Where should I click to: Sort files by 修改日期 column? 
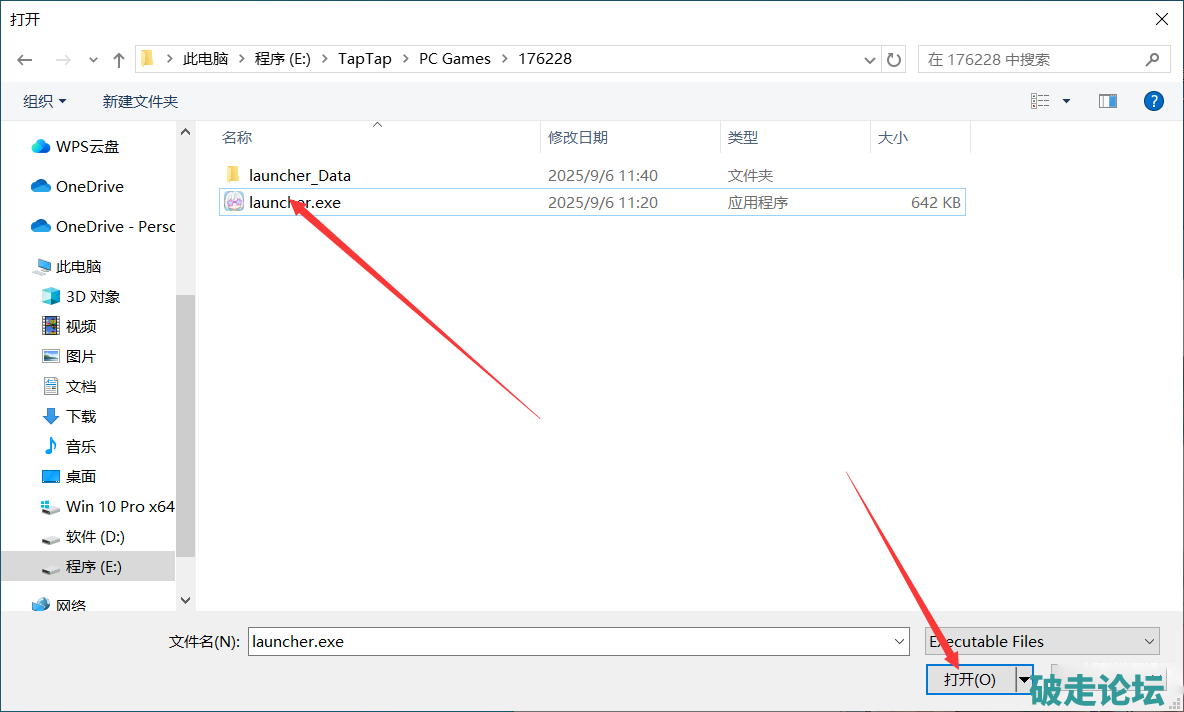pos(578,137)
